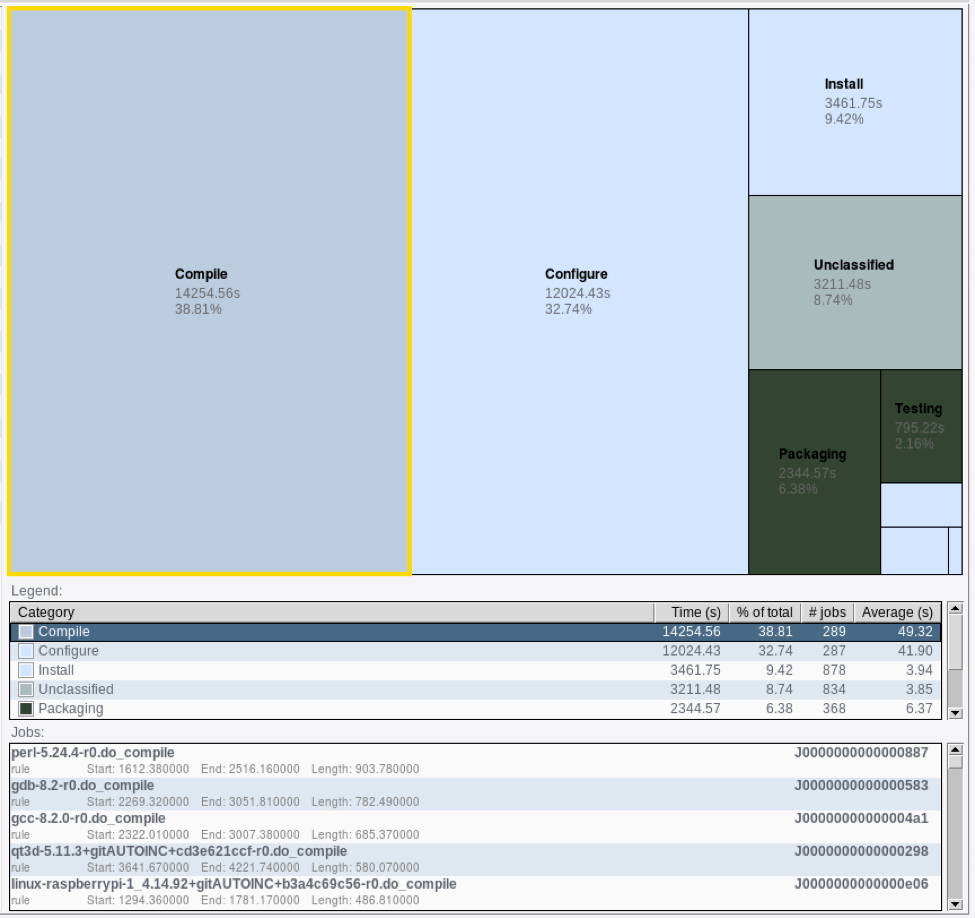This screenshot has width=975, height=918.
Task: Sort legend by Average (s) column
Action: [x=897, y=613]
